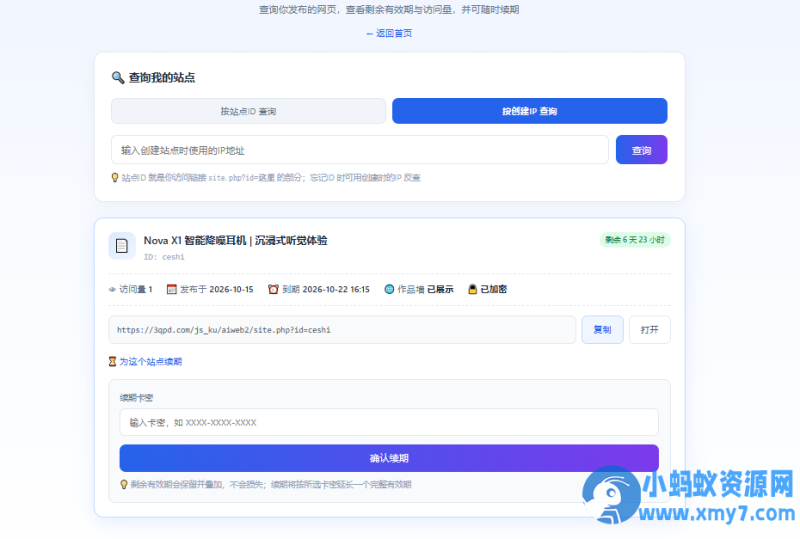The height and width of the screenshot is (539, 800).
Task: Click the 确认续期 button
Action: tap(389, 458)
